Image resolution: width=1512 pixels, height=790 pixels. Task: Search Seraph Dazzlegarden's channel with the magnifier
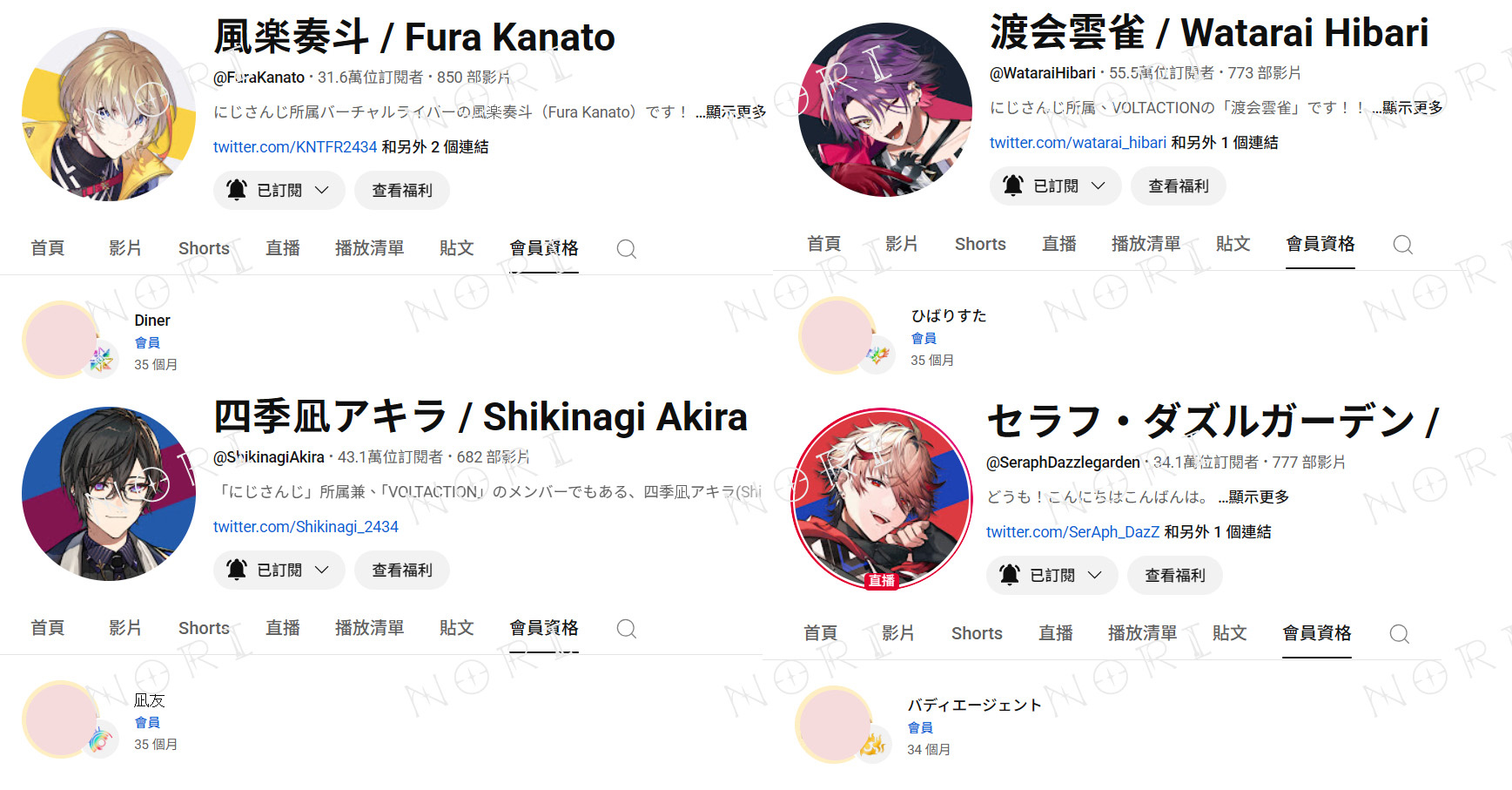1399,634
